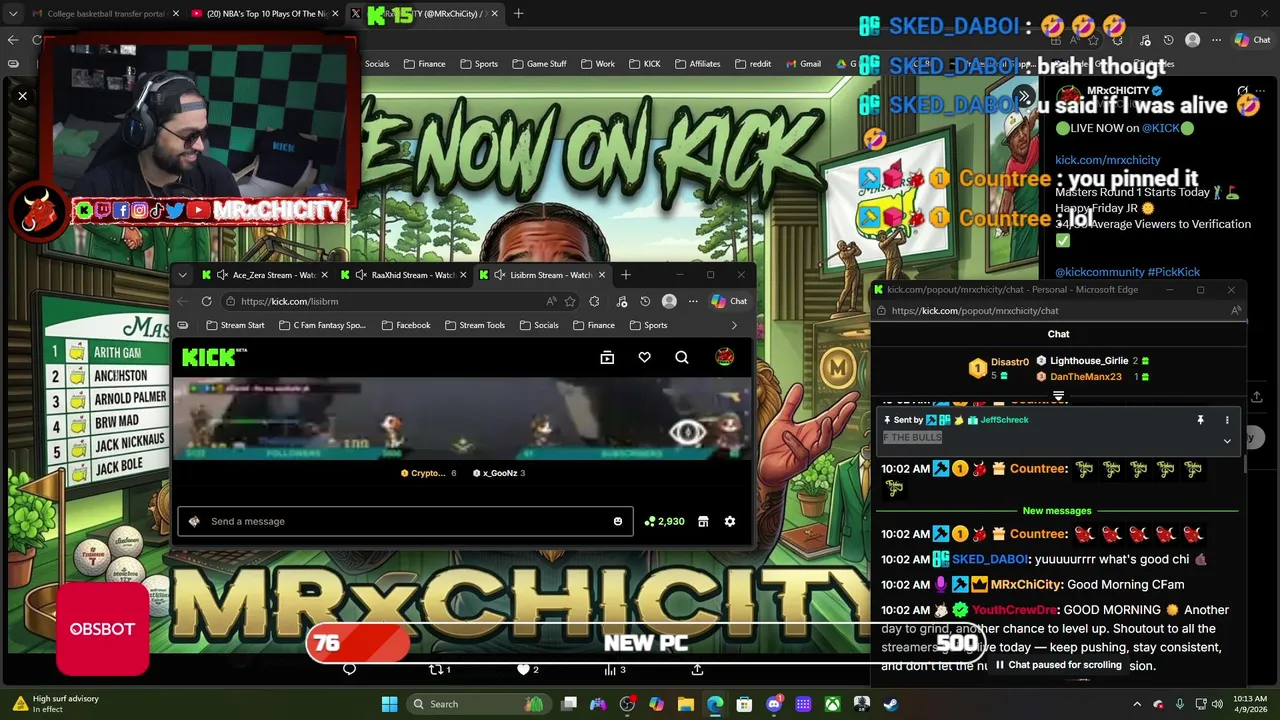This screenshot has width=1280, height=720.
Task: Open Stream Start bookmarks folder
Action: click(235, 325)
